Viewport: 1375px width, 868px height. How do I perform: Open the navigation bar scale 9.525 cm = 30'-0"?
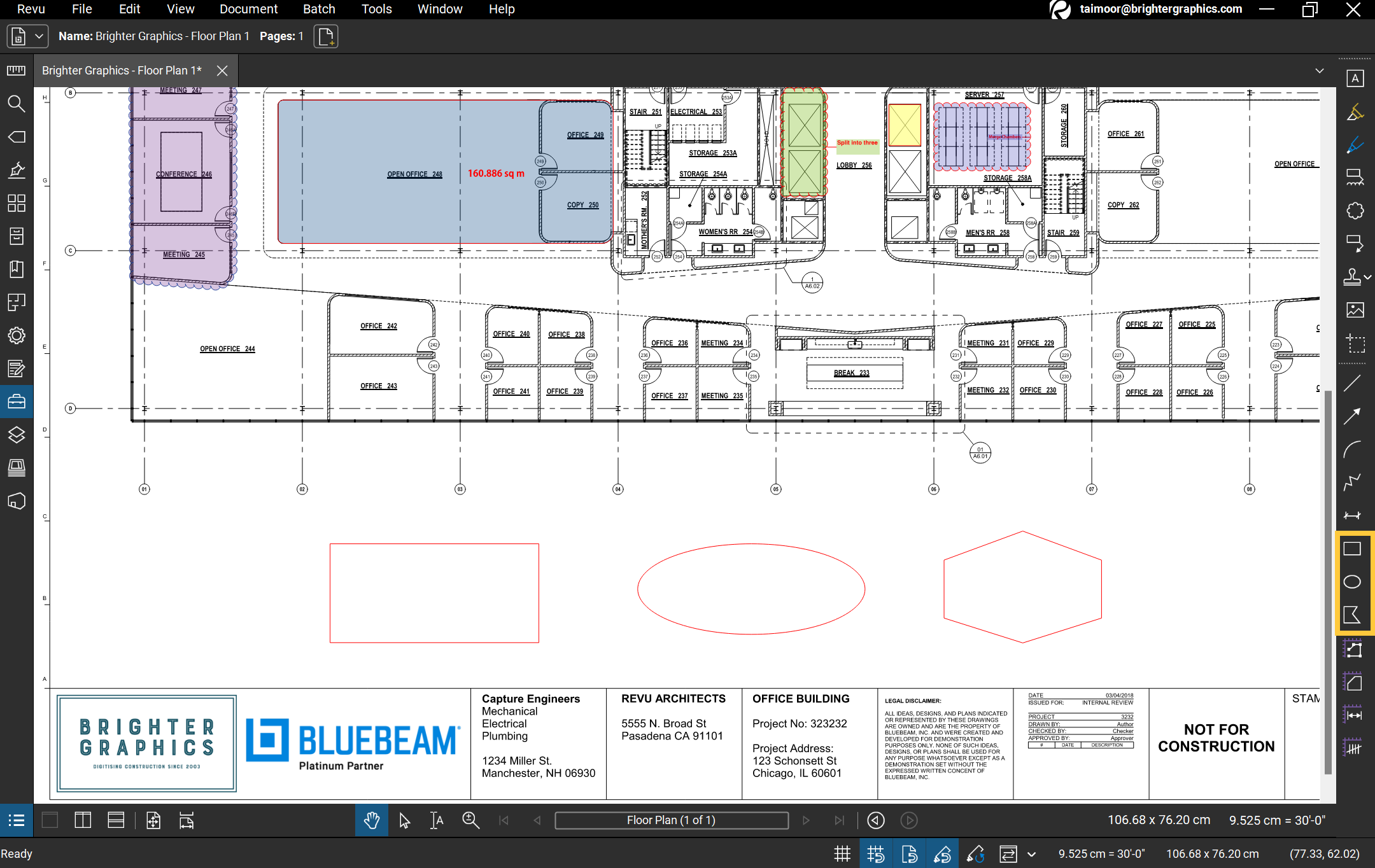pyautogui.click(x=1277, y=820)
